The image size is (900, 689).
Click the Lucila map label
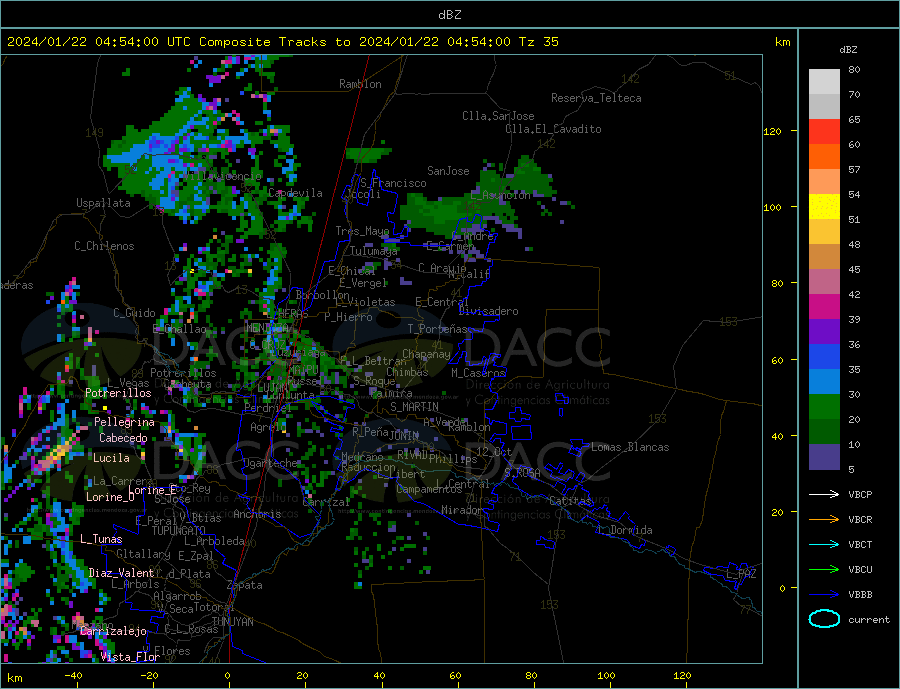[x=111, y=458]
